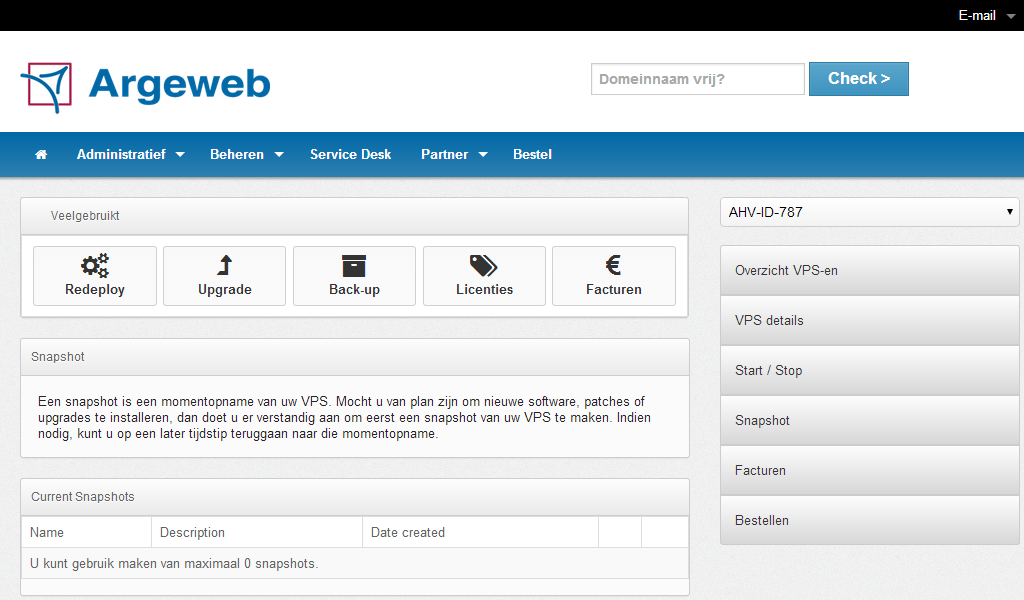Open the Partner dropdown menu
This screenshot has width=1024, height=600.
click(x=453, y=155)
